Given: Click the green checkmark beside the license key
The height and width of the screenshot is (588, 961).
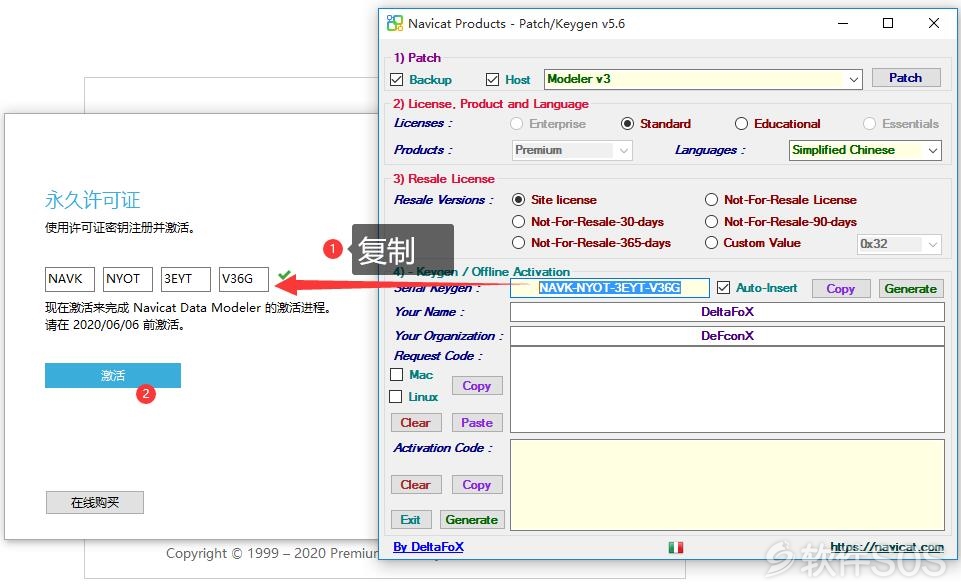Looking at the screenshot, I should [x=284, y=275].
